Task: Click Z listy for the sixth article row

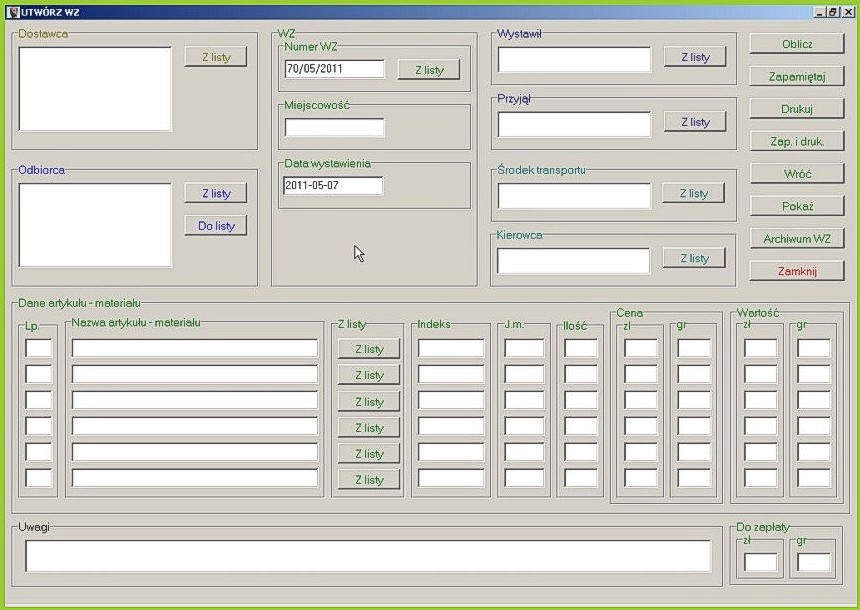Action: 369,479
